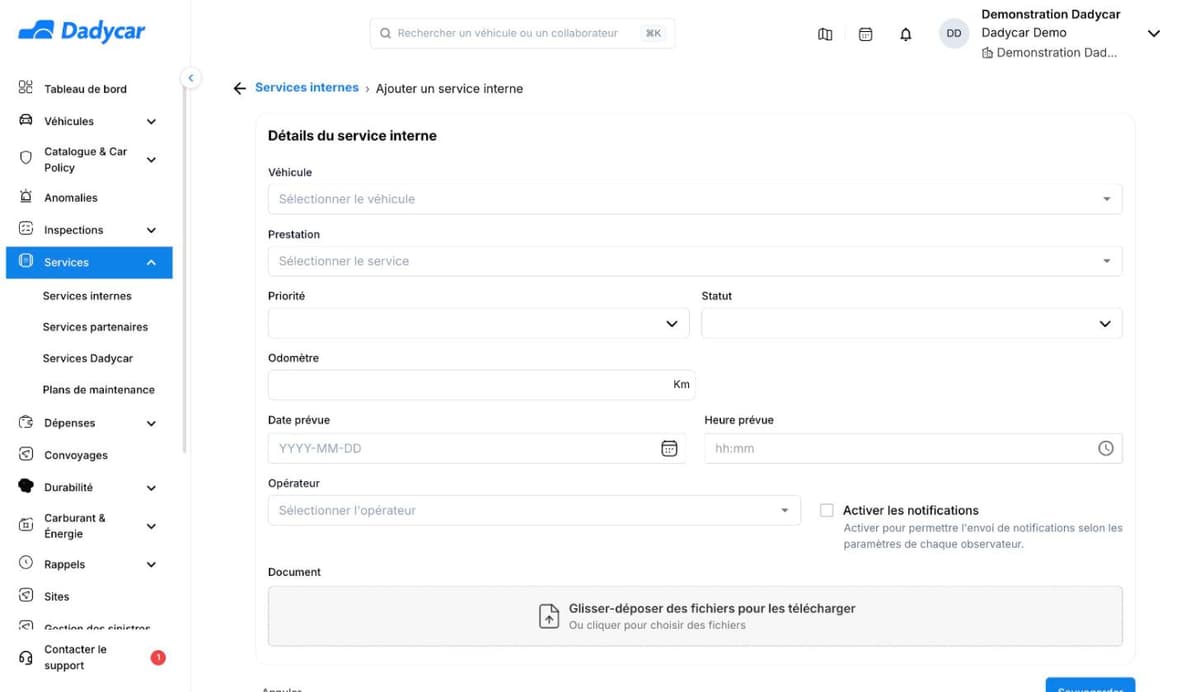The width and height of the screenshot is (1200, 692).
Task: Click the search magnifier icon
Action: coord(386,33)
